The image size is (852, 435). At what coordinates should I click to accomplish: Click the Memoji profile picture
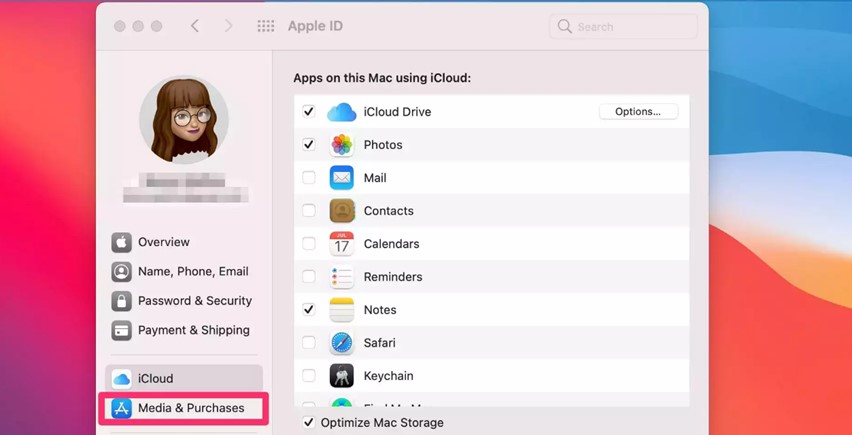click(184, 120)
